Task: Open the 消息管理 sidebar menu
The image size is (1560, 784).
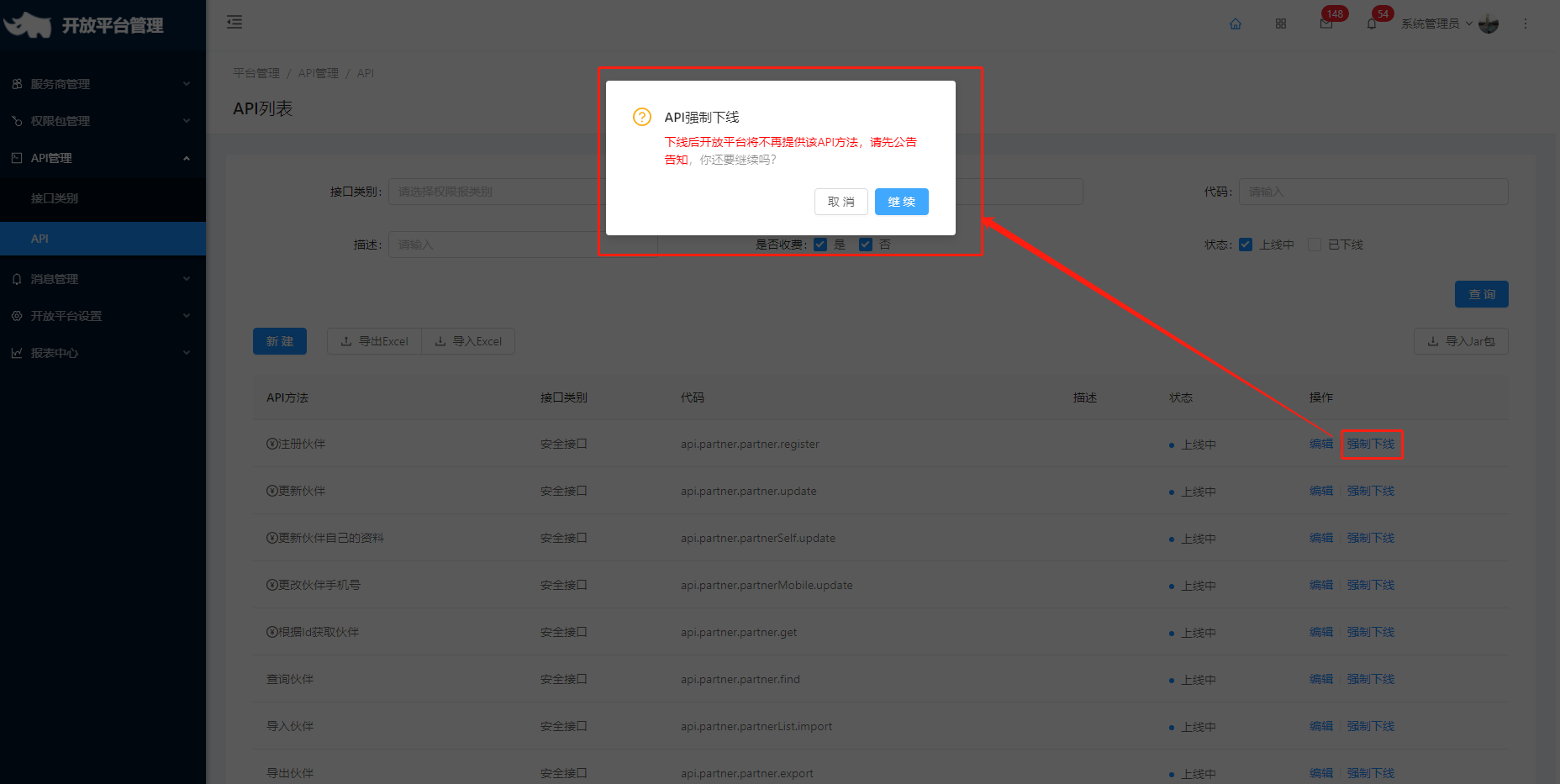Action: coord(103,279)
